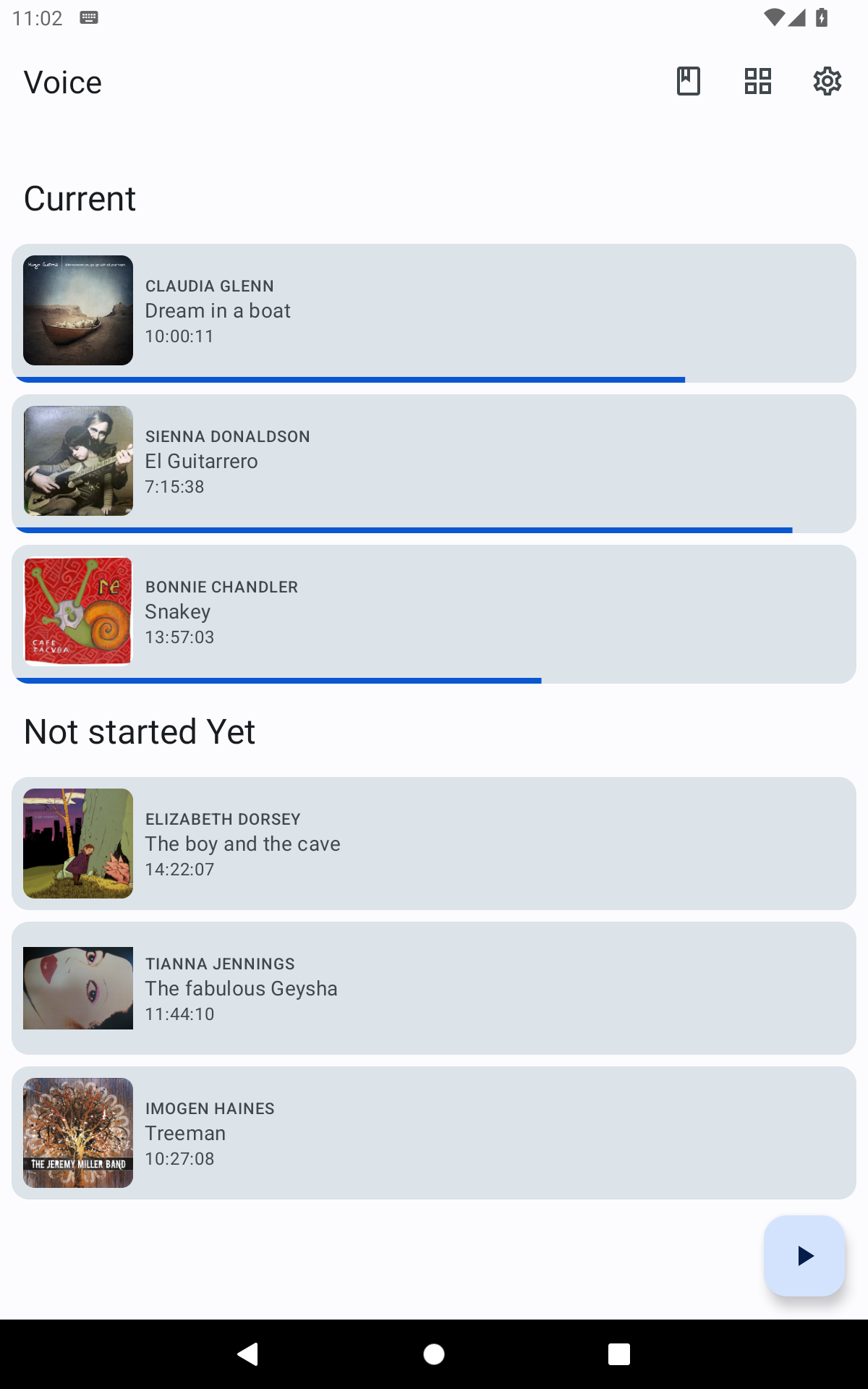This screenshot has width=868, height=1389.
Task: Select the Snakey snail cover image
Action: tap(78, 611)
